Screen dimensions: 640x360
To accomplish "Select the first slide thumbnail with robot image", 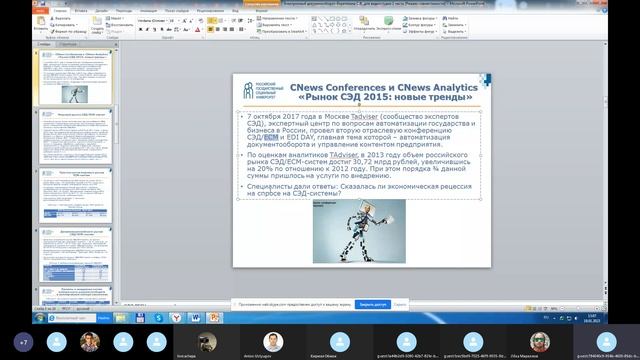I will pos(76,77).
